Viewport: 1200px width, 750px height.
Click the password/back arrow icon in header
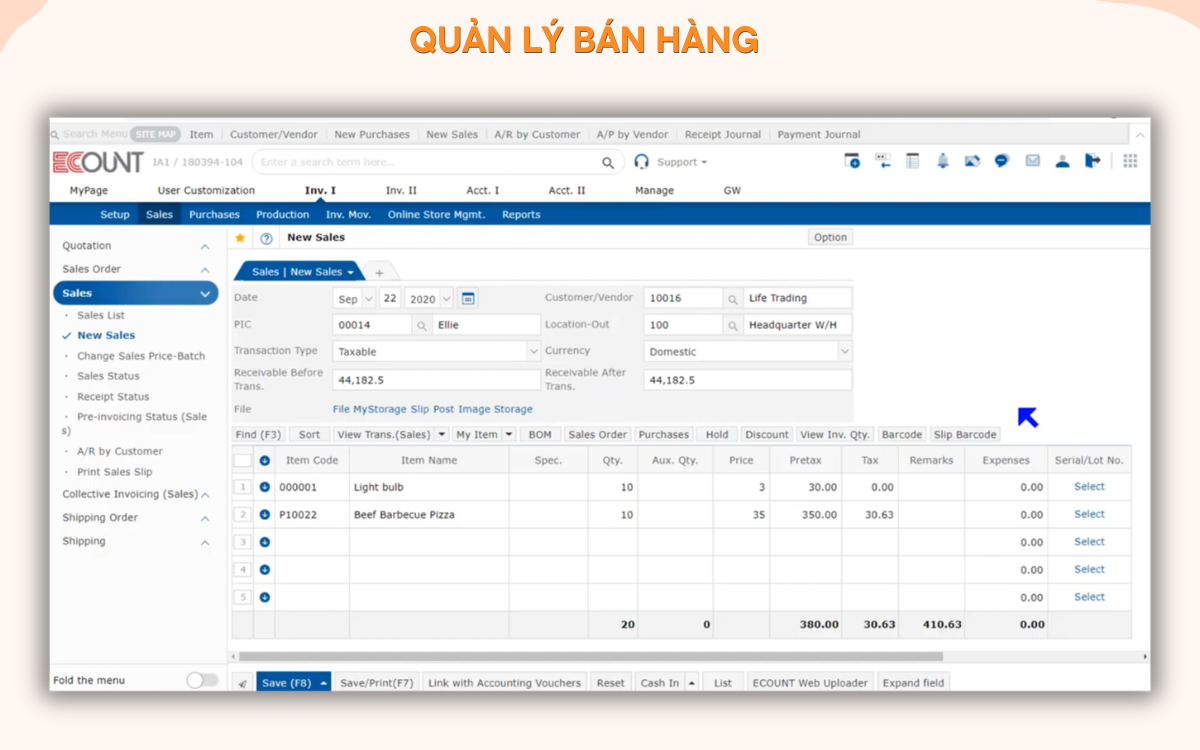(883, 161)
